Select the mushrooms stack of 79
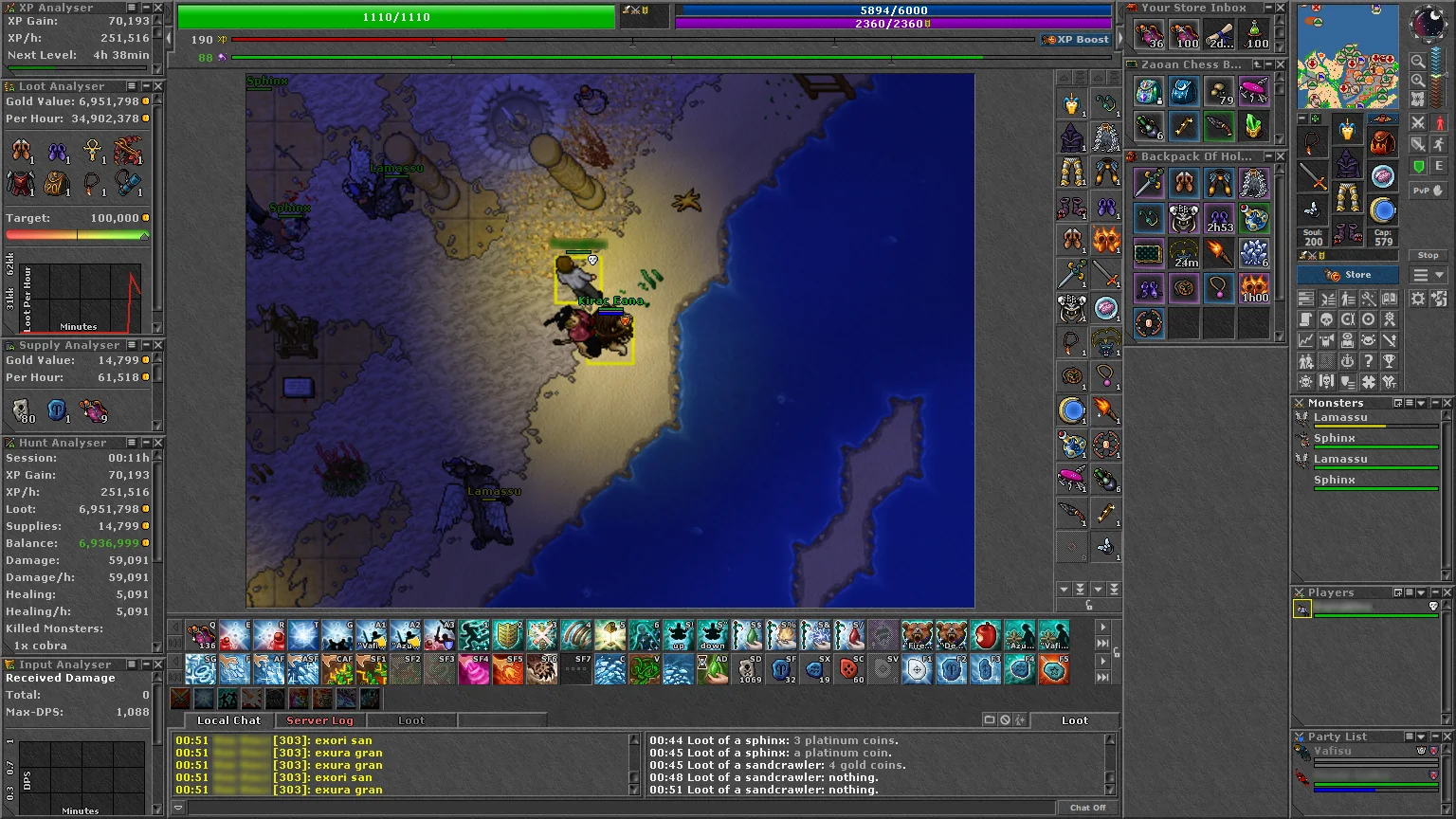1456x819 pixels. pyautogui.click(x=1219, y=91)
